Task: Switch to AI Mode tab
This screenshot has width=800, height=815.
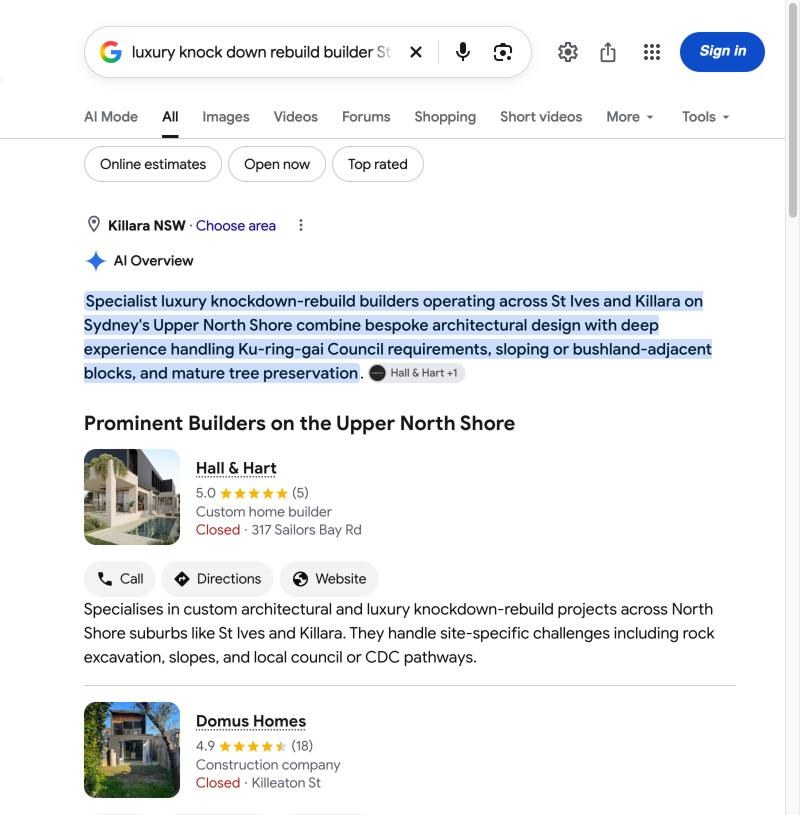Action: coord(111,116)
